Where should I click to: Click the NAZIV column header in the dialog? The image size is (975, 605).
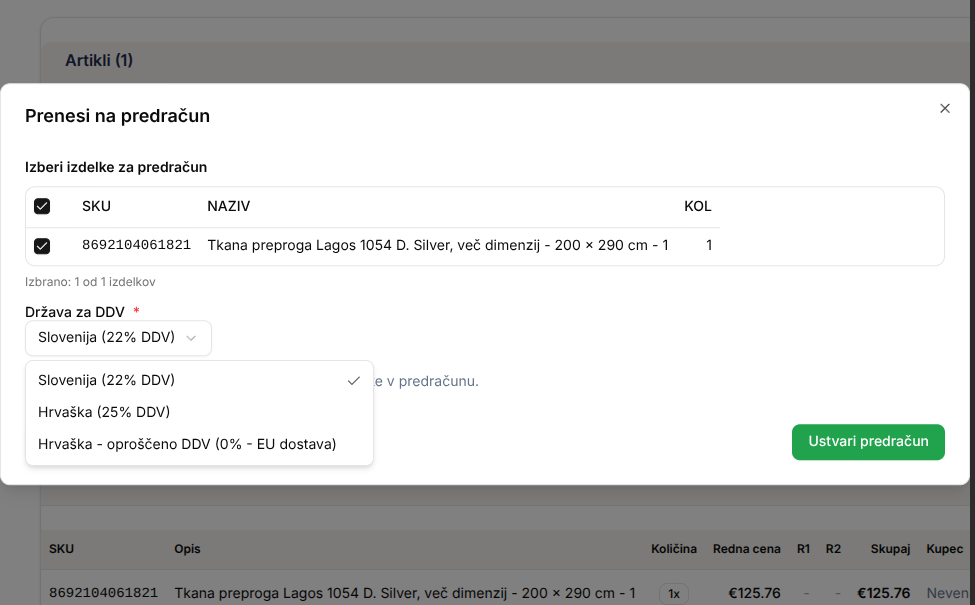click(228, 207)
